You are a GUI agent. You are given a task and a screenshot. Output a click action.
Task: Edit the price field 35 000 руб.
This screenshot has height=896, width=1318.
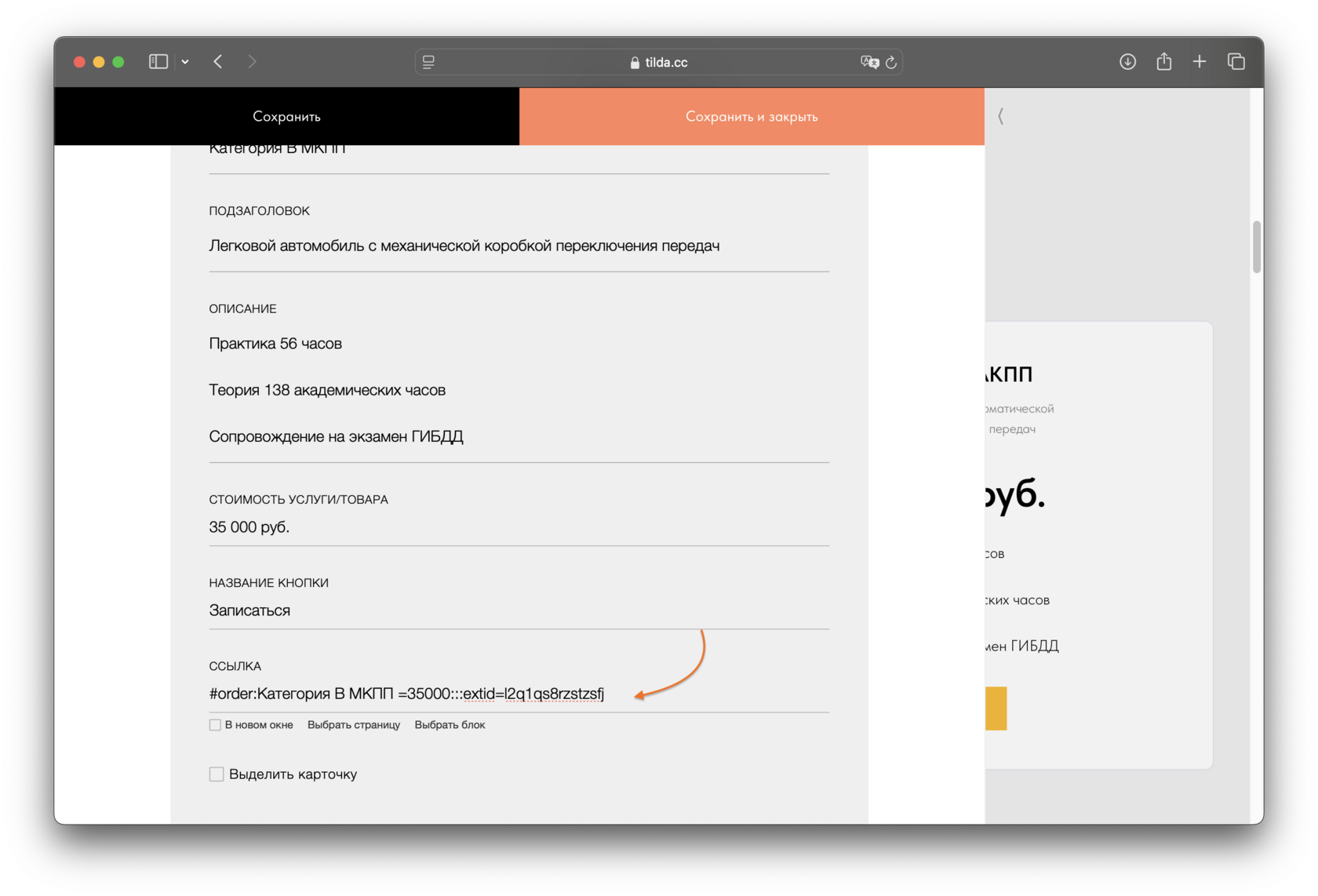519,527
